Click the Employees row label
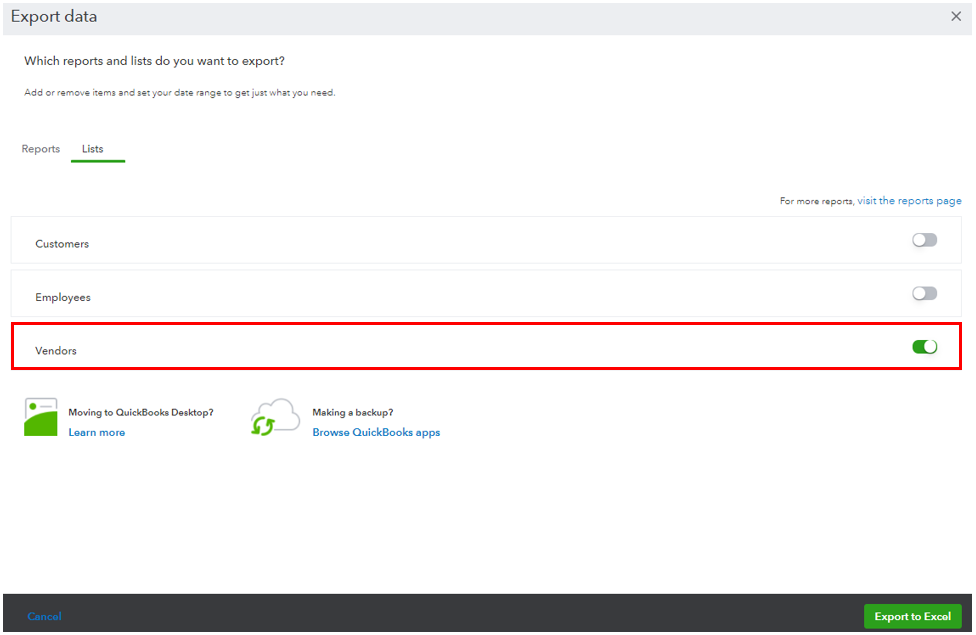The height and width of the screenshot is (635, 976). pos(62,298)
